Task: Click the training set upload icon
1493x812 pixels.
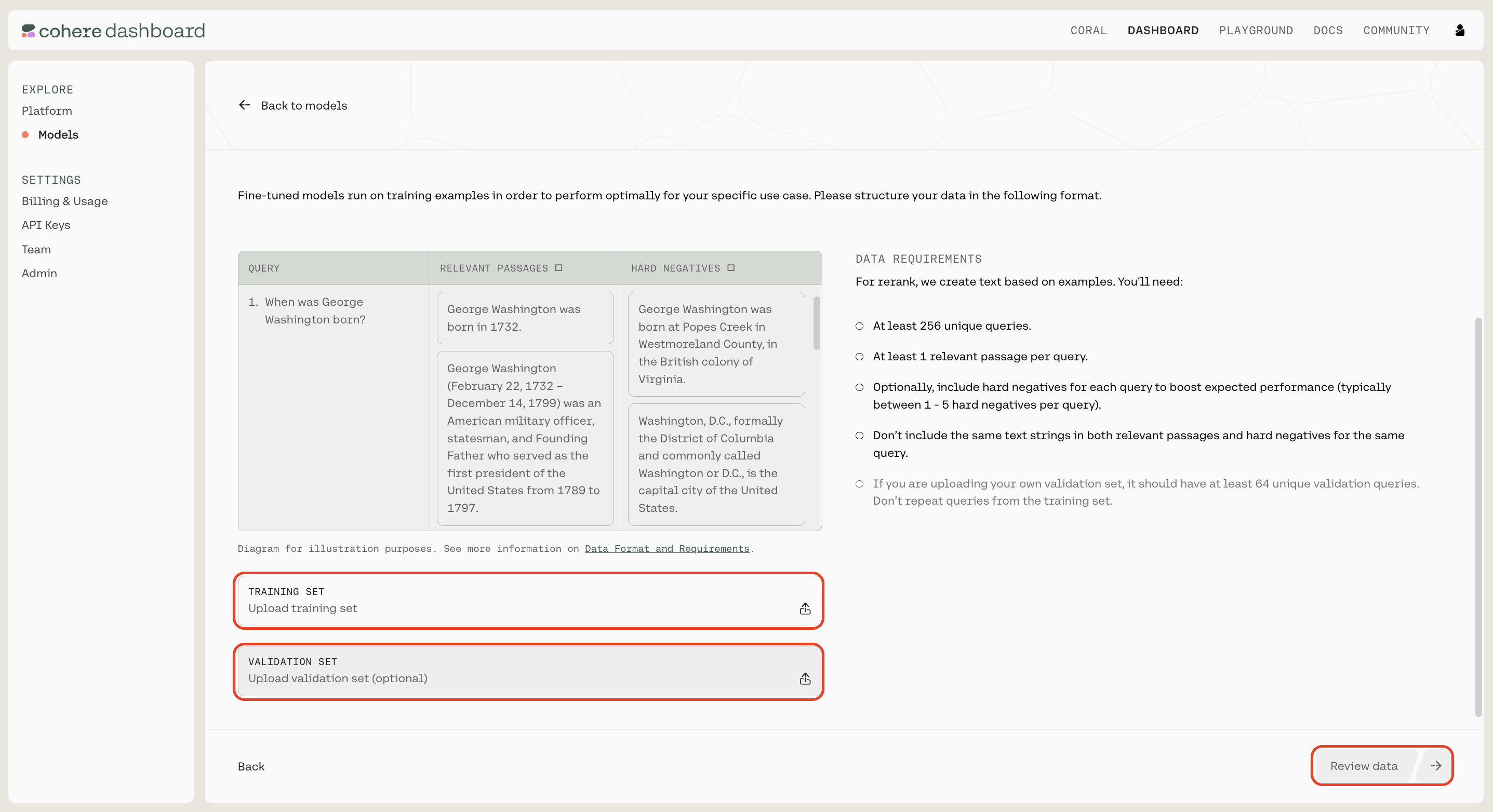Action: (x=805, y=608)
